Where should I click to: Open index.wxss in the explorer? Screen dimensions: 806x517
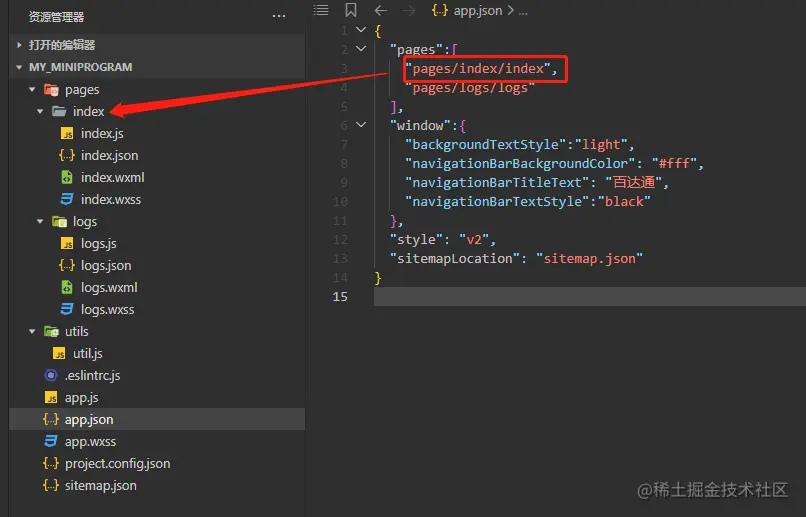click(111, 199)
